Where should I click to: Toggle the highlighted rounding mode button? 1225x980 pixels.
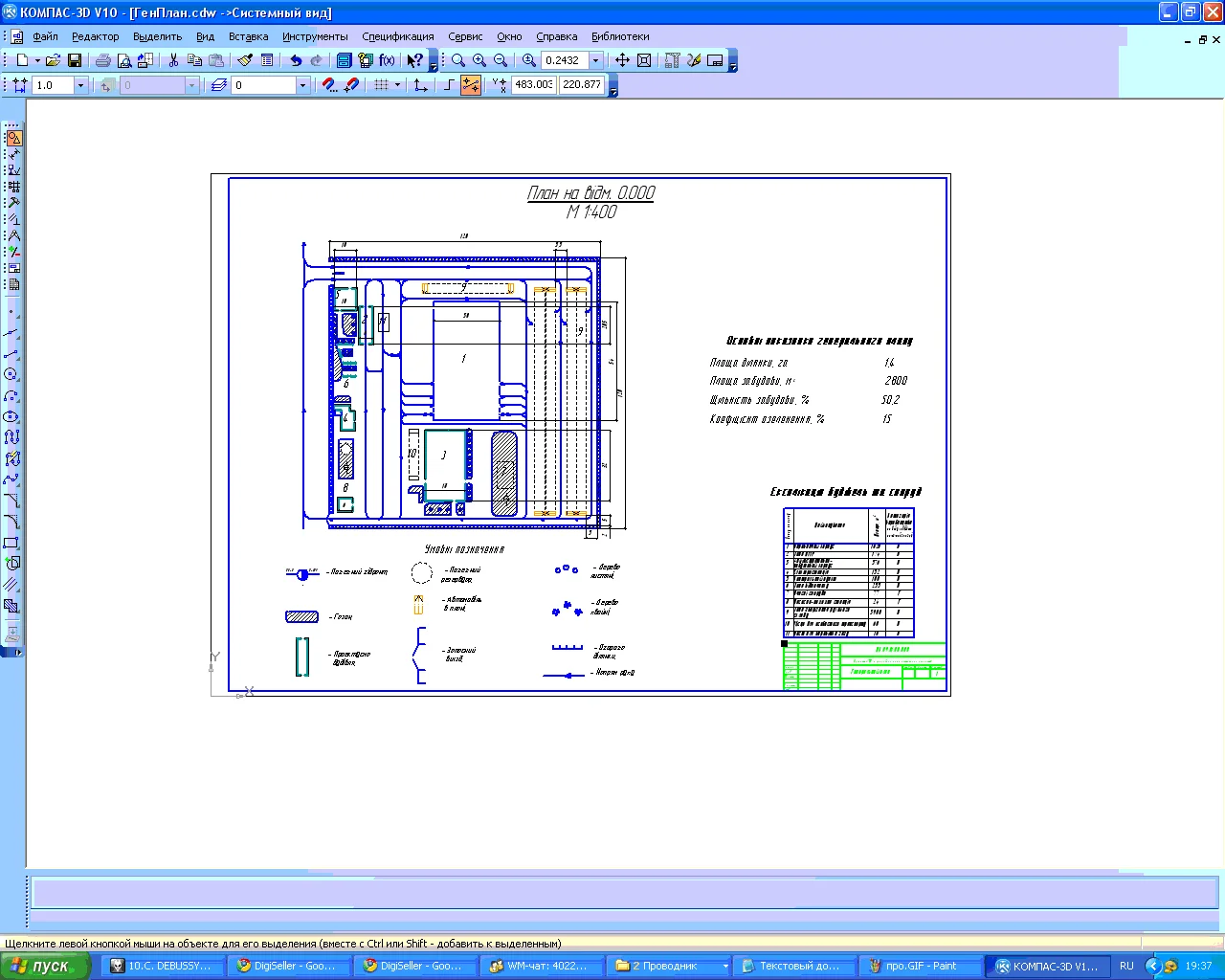point(471,85)
